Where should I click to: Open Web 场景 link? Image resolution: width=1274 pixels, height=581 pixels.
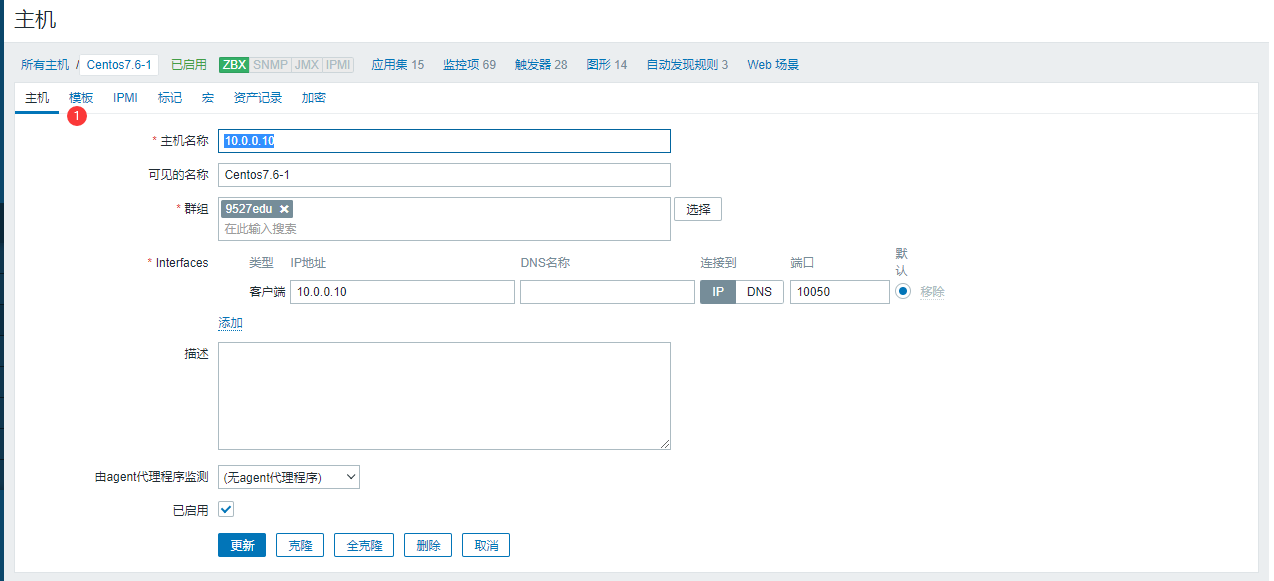coord(773,65)
